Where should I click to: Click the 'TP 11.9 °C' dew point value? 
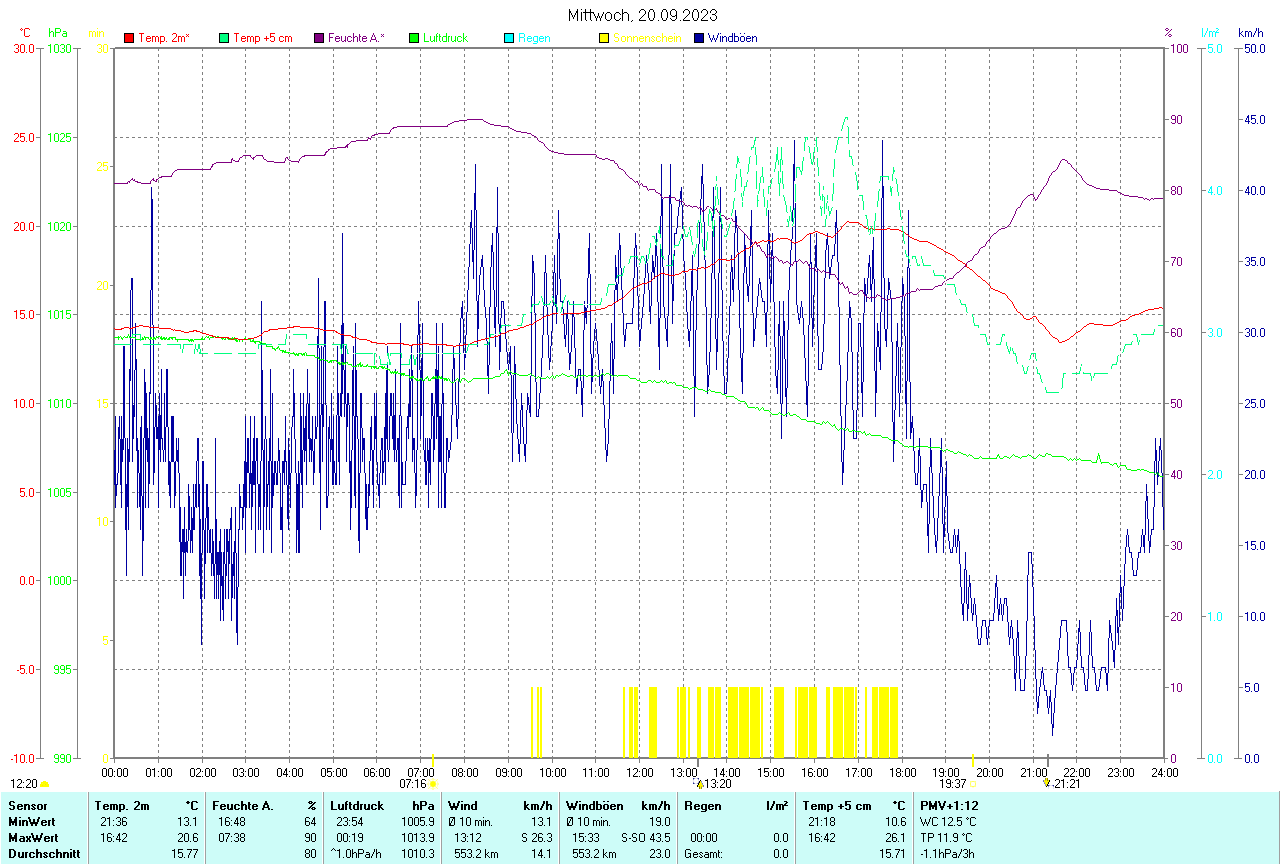pos(946,837)
